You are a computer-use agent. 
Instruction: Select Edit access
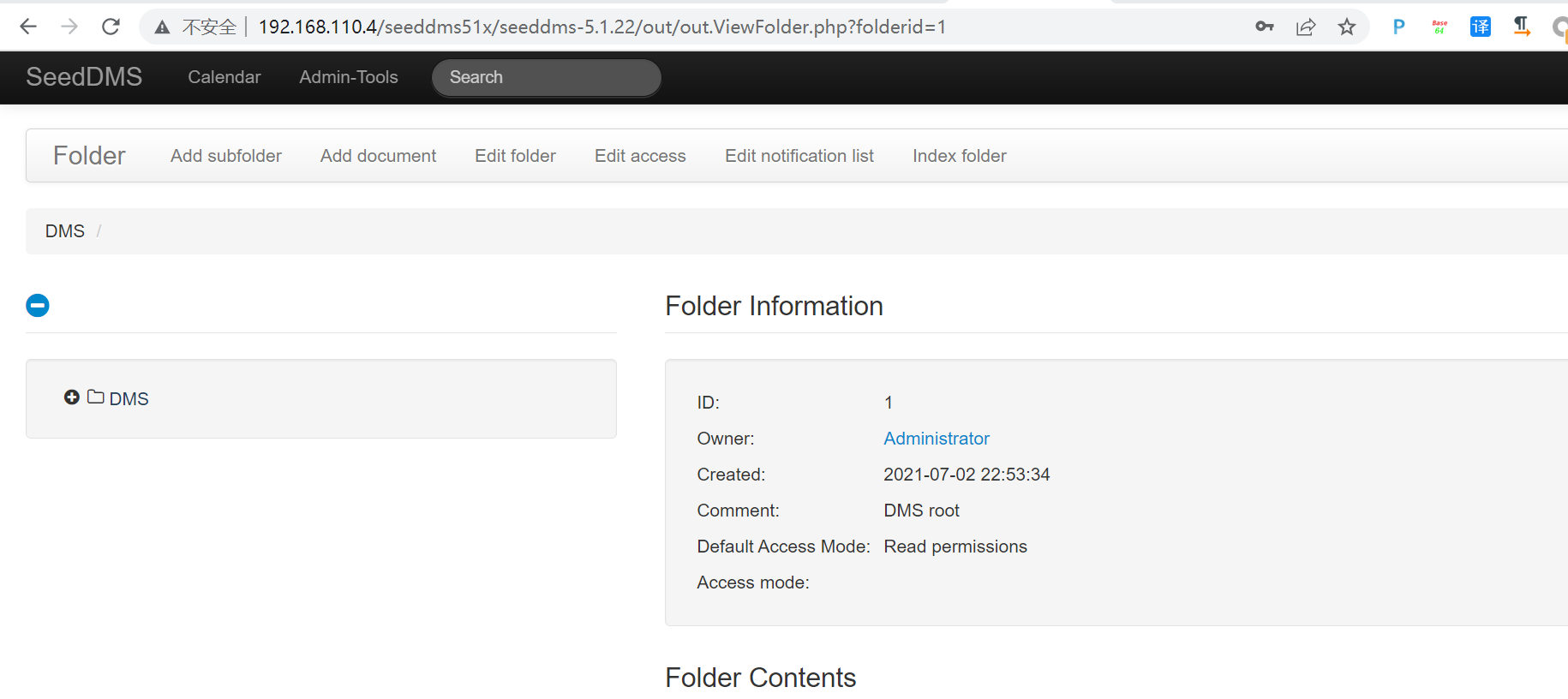[641, 156]
